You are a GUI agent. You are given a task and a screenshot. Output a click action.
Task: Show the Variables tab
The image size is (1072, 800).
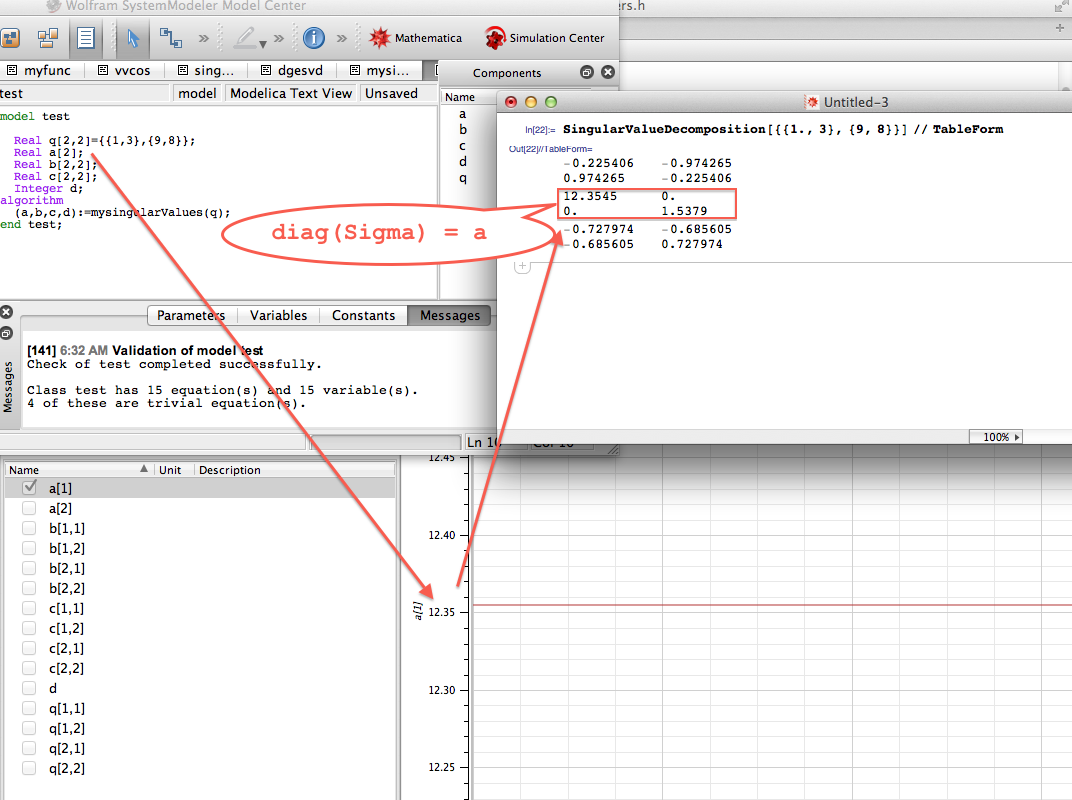[x=278, y=315]
